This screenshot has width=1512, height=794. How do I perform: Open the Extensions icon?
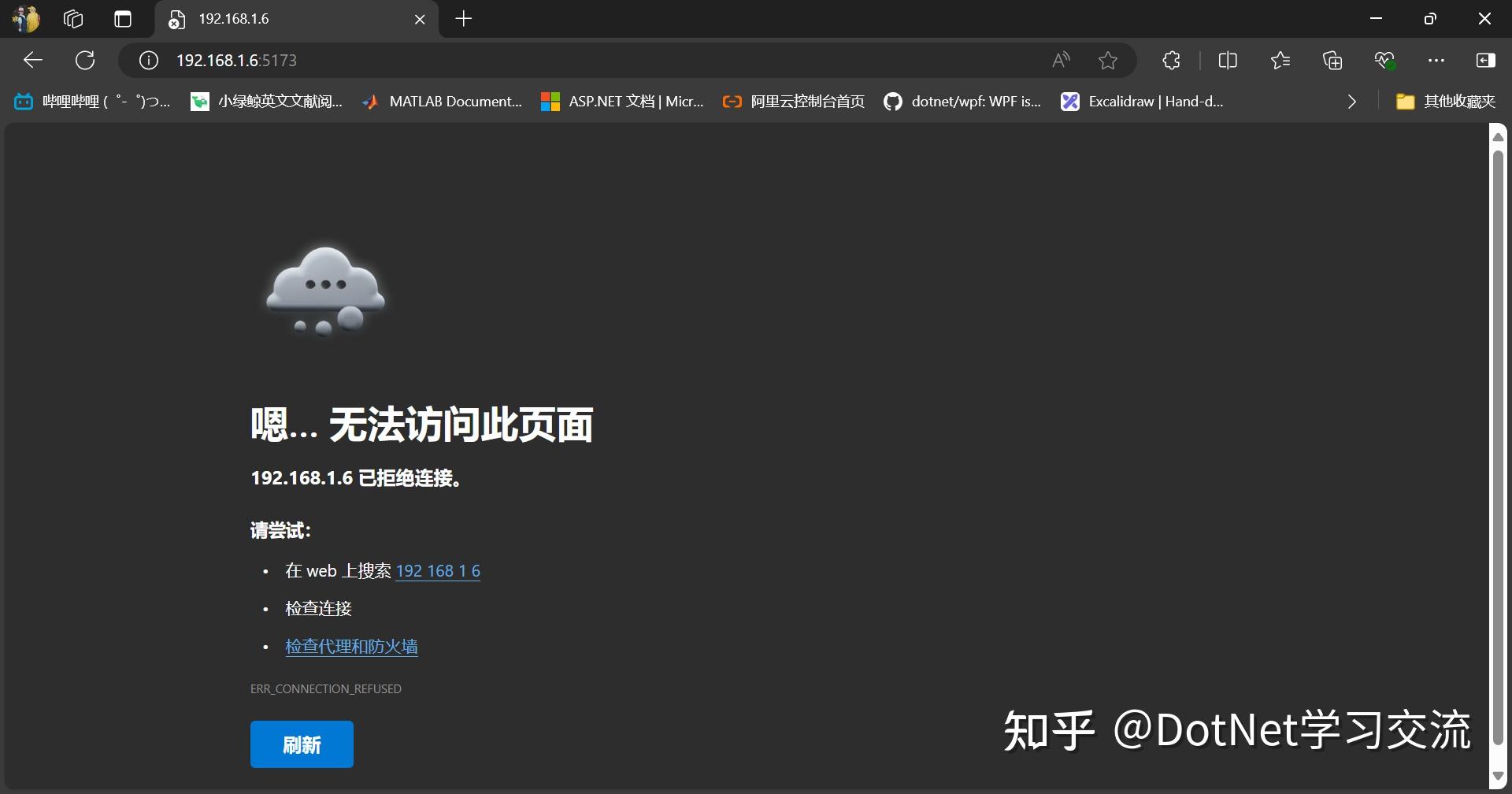(x=1170, y=60)
